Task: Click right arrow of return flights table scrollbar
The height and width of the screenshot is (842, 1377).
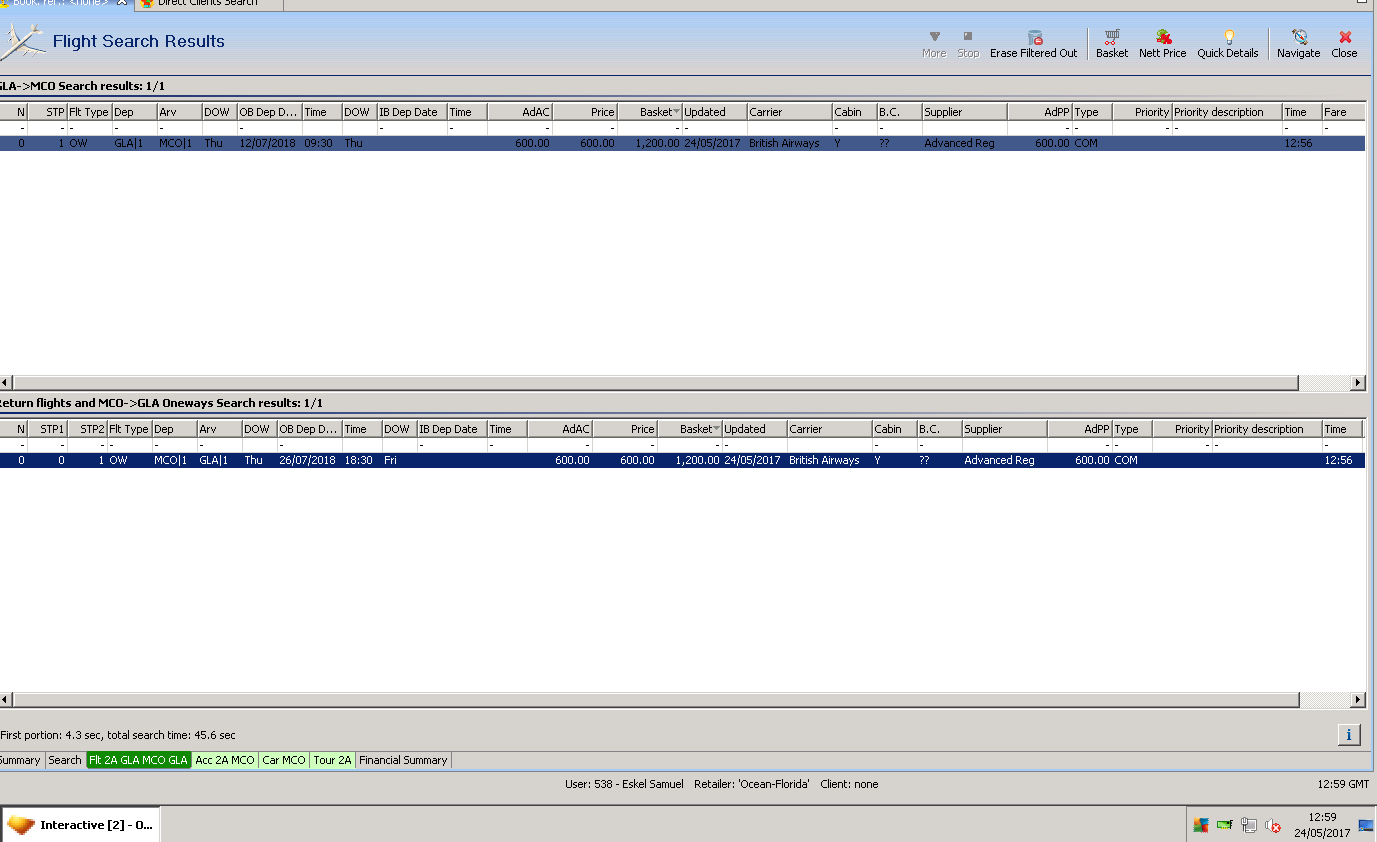Action: coord(1357,700)
